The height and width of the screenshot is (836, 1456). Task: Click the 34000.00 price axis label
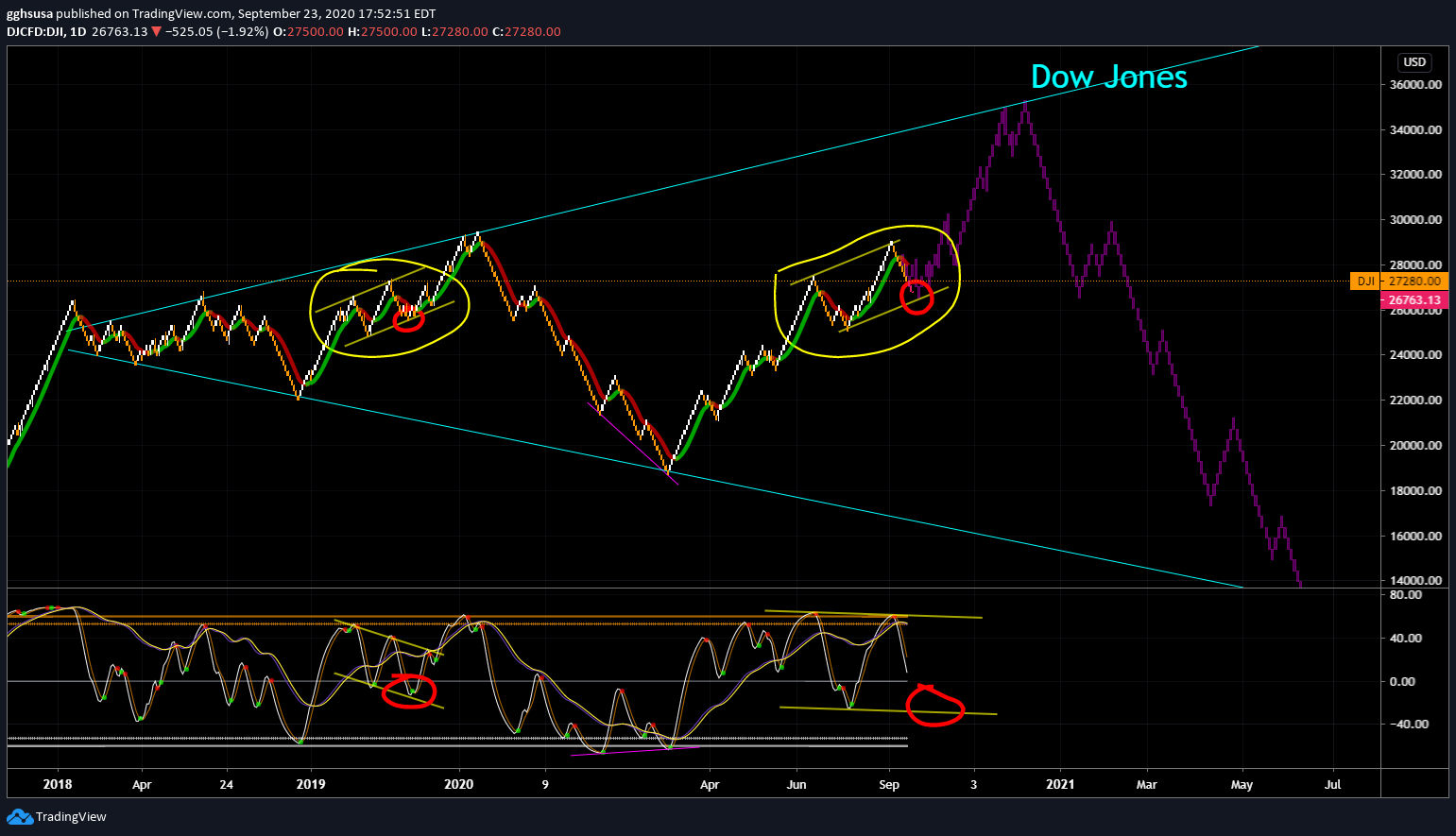click(x=1414, y=130)
